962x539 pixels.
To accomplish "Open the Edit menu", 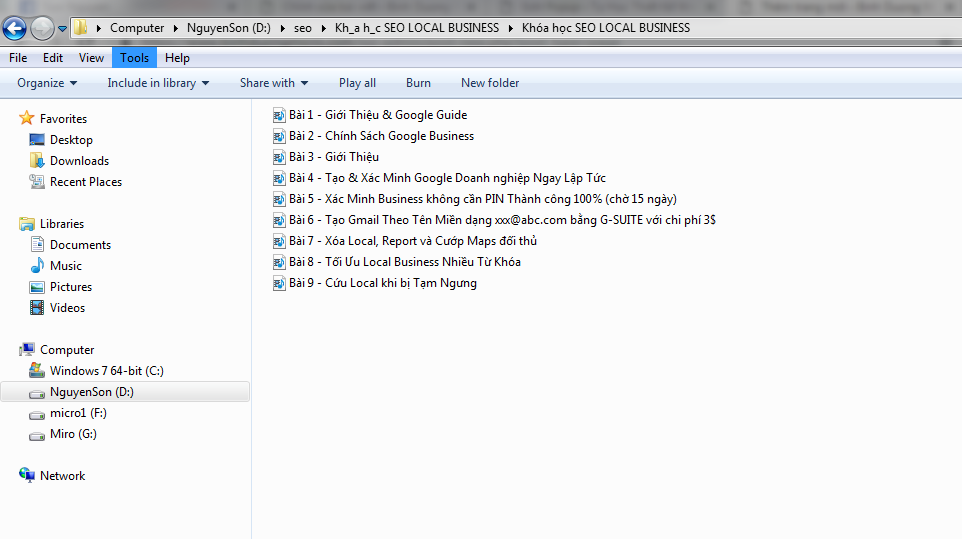I will 53,58.
